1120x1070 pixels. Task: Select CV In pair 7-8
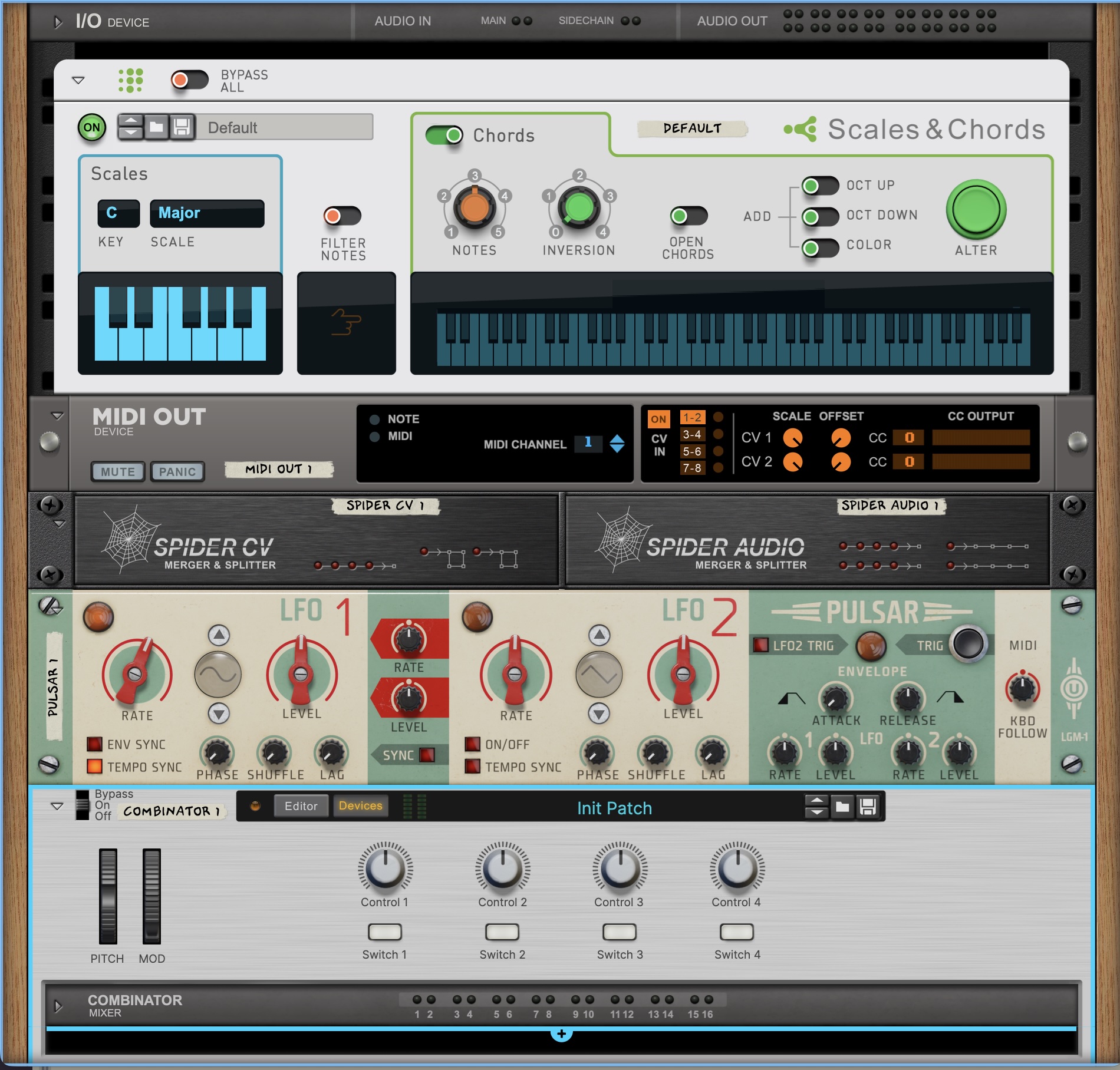[x=692, y=468]
